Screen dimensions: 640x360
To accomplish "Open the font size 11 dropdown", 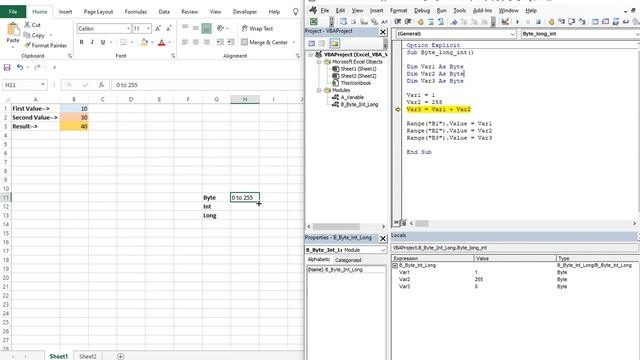I will pos(148,29).
